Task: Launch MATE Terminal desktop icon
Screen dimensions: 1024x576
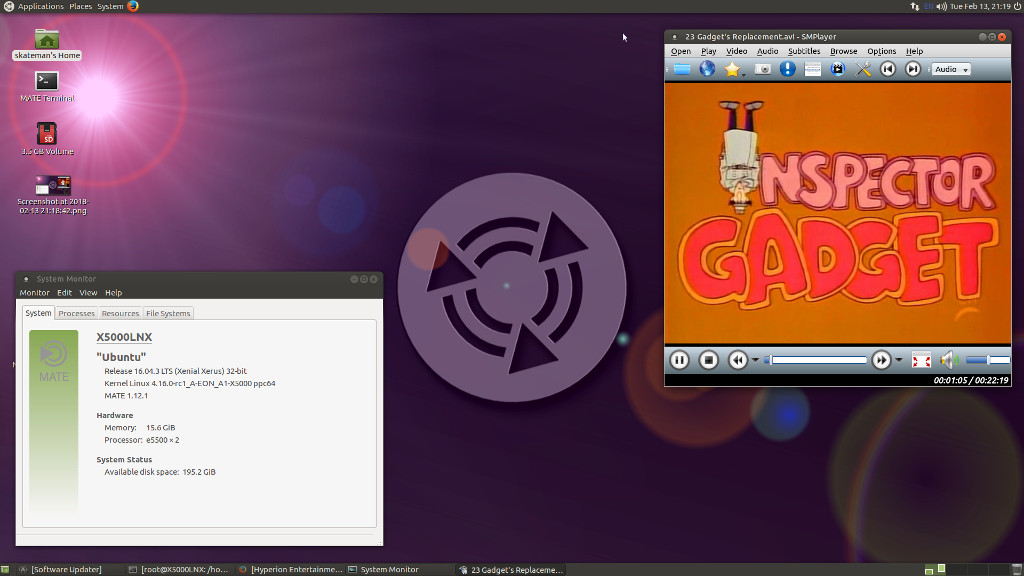Action: point(47,87)
